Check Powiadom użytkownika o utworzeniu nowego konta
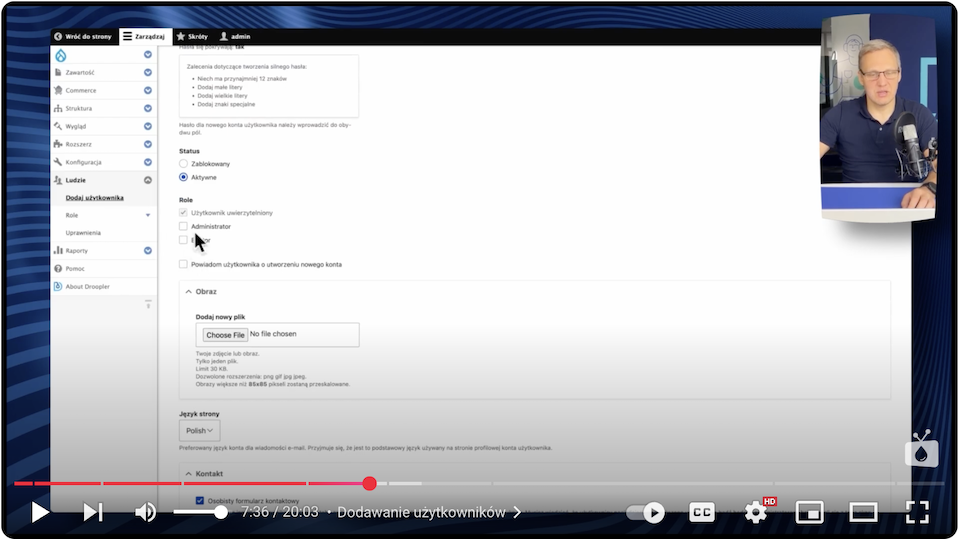Screen dimensions: 960x539 click(183, 264)
